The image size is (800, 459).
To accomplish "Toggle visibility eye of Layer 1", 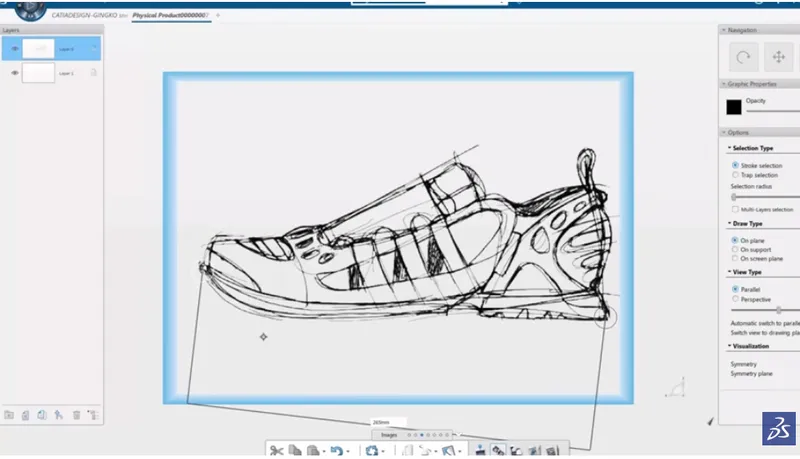I will point(15,73).
